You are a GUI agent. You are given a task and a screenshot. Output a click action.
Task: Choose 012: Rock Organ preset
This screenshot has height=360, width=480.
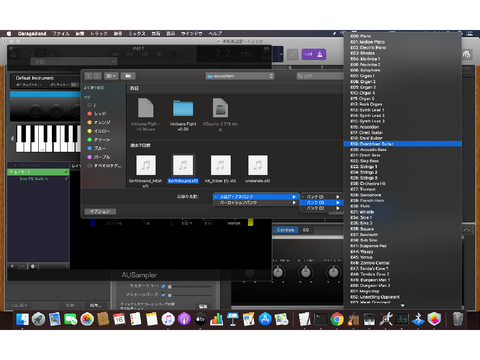pos(403,104)
